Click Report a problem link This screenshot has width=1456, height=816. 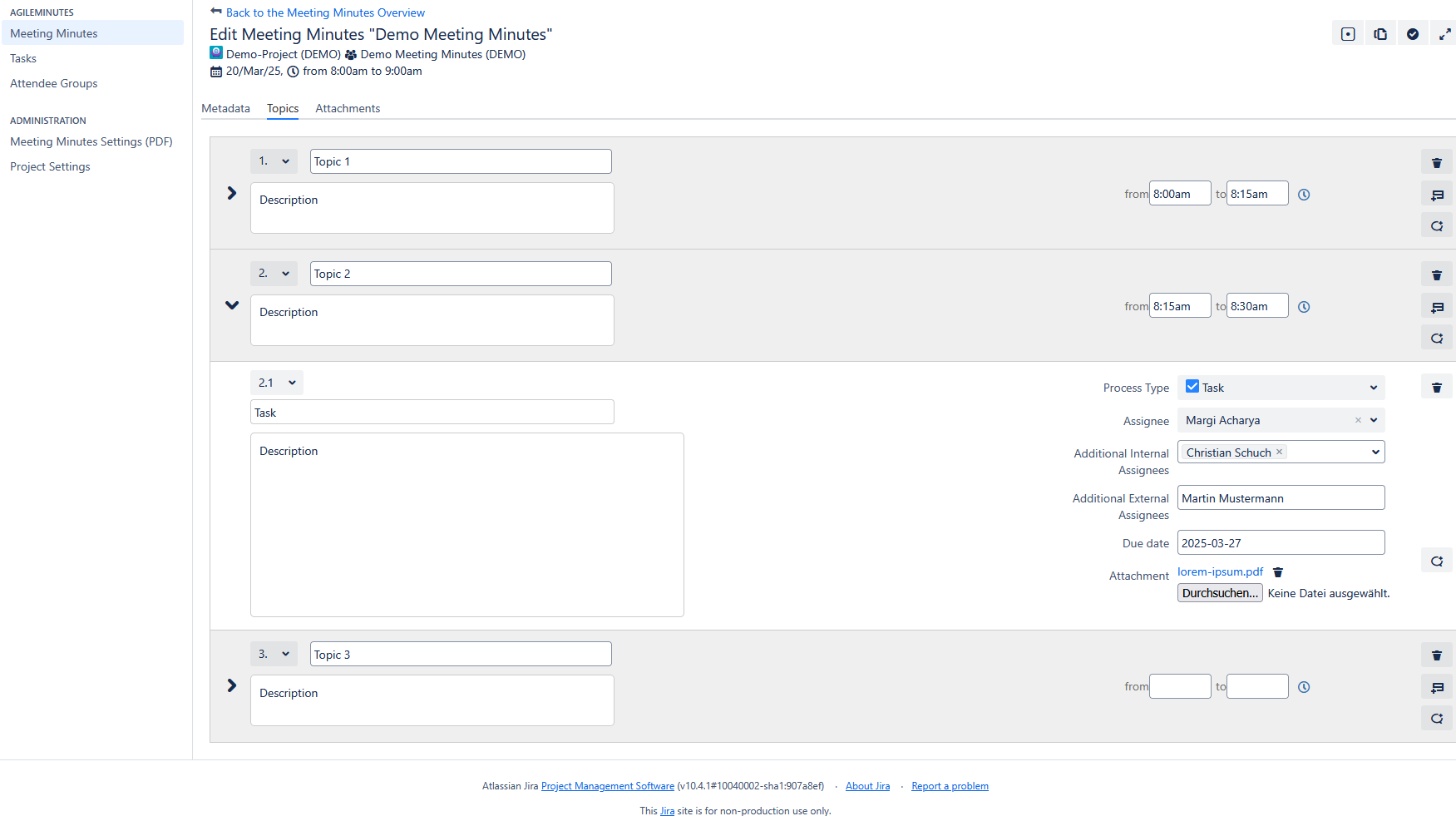(950, 786)
